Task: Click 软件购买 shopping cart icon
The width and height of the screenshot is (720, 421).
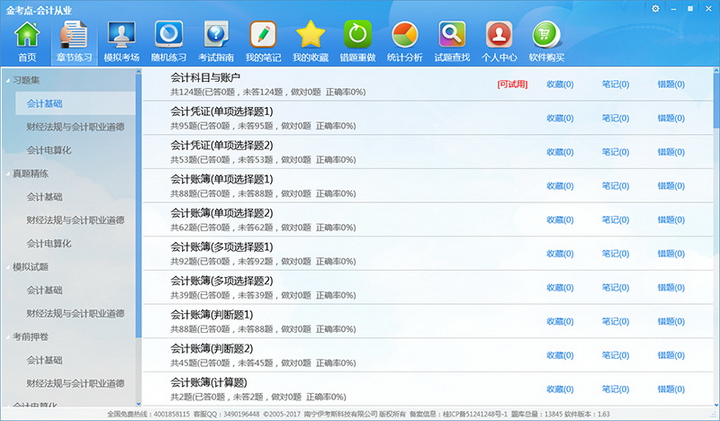Action: pyautogui.click(x=546, y=41)
